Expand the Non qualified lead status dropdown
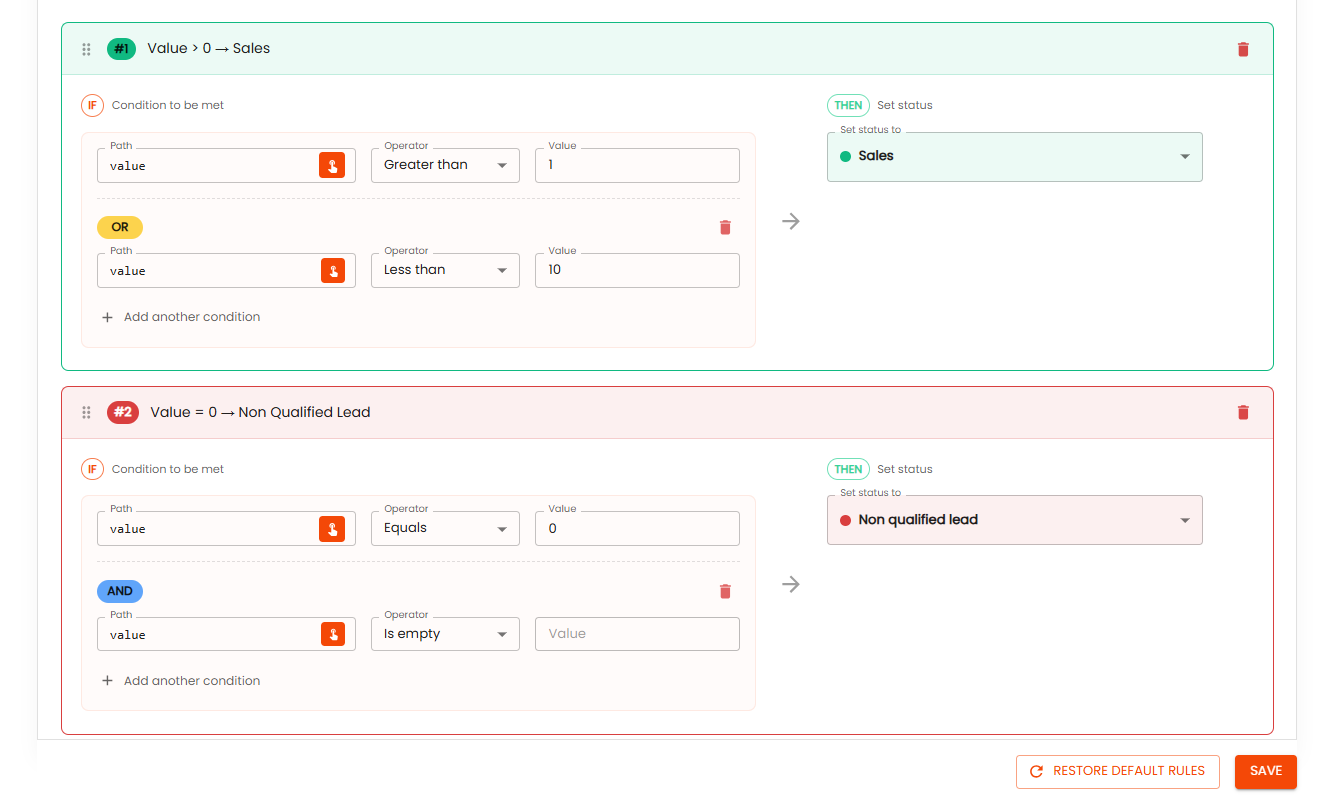 pos(1014,520)
